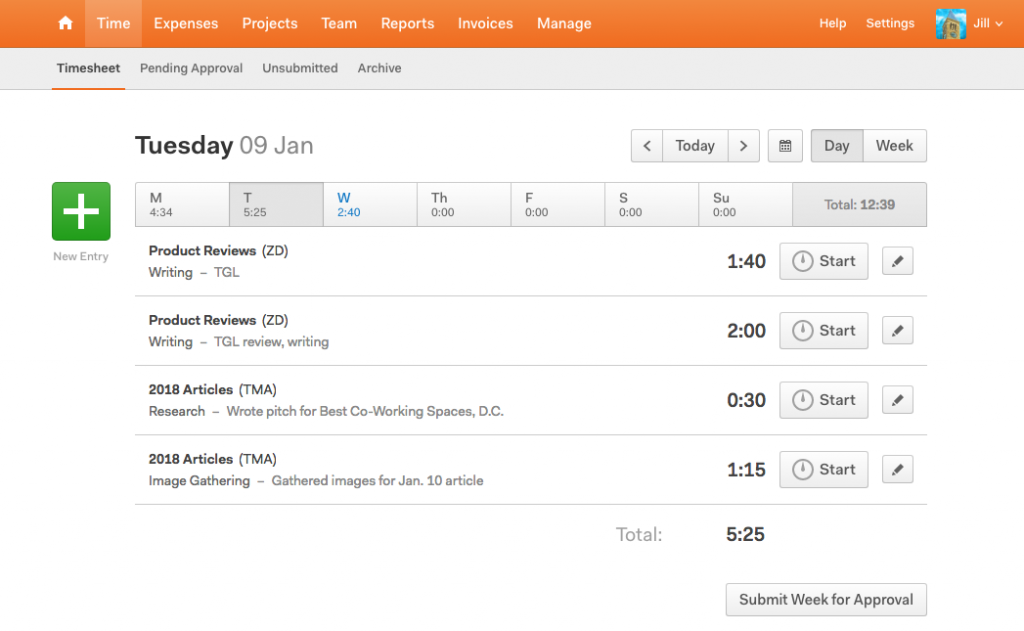Click the 1:15 duration value

pos(746,469)
